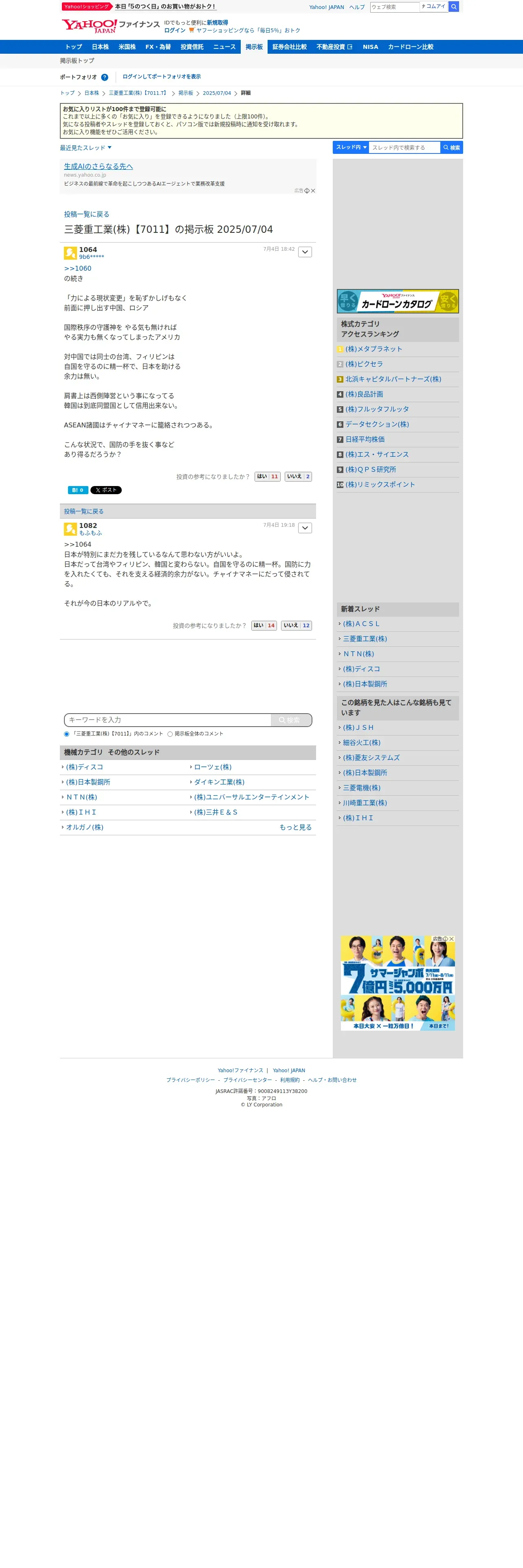
Task: Click user avatar of post 1064
Action: click(x=70, y=253)
